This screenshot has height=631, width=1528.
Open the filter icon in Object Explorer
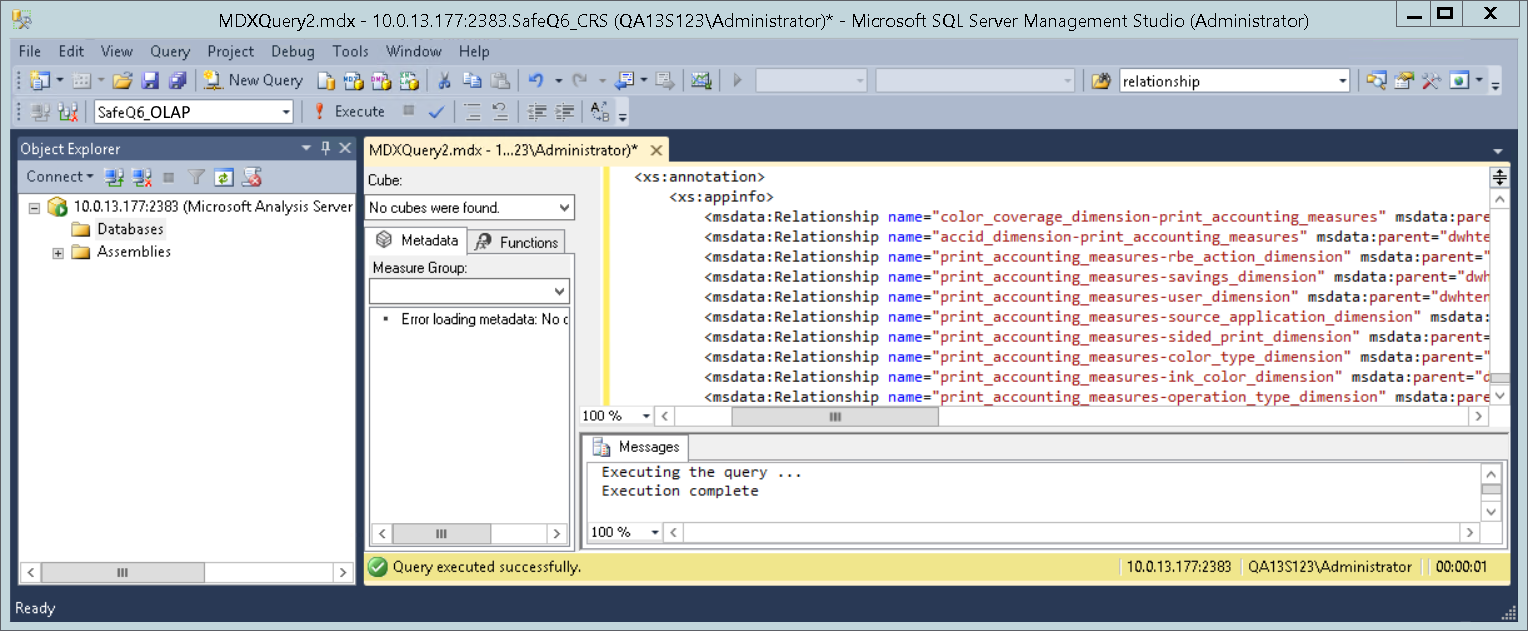point(196,176)
